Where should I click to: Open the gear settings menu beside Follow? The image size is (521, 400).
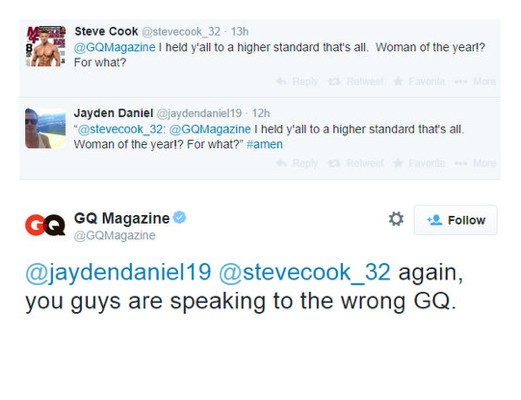click(x=396, y=219)
